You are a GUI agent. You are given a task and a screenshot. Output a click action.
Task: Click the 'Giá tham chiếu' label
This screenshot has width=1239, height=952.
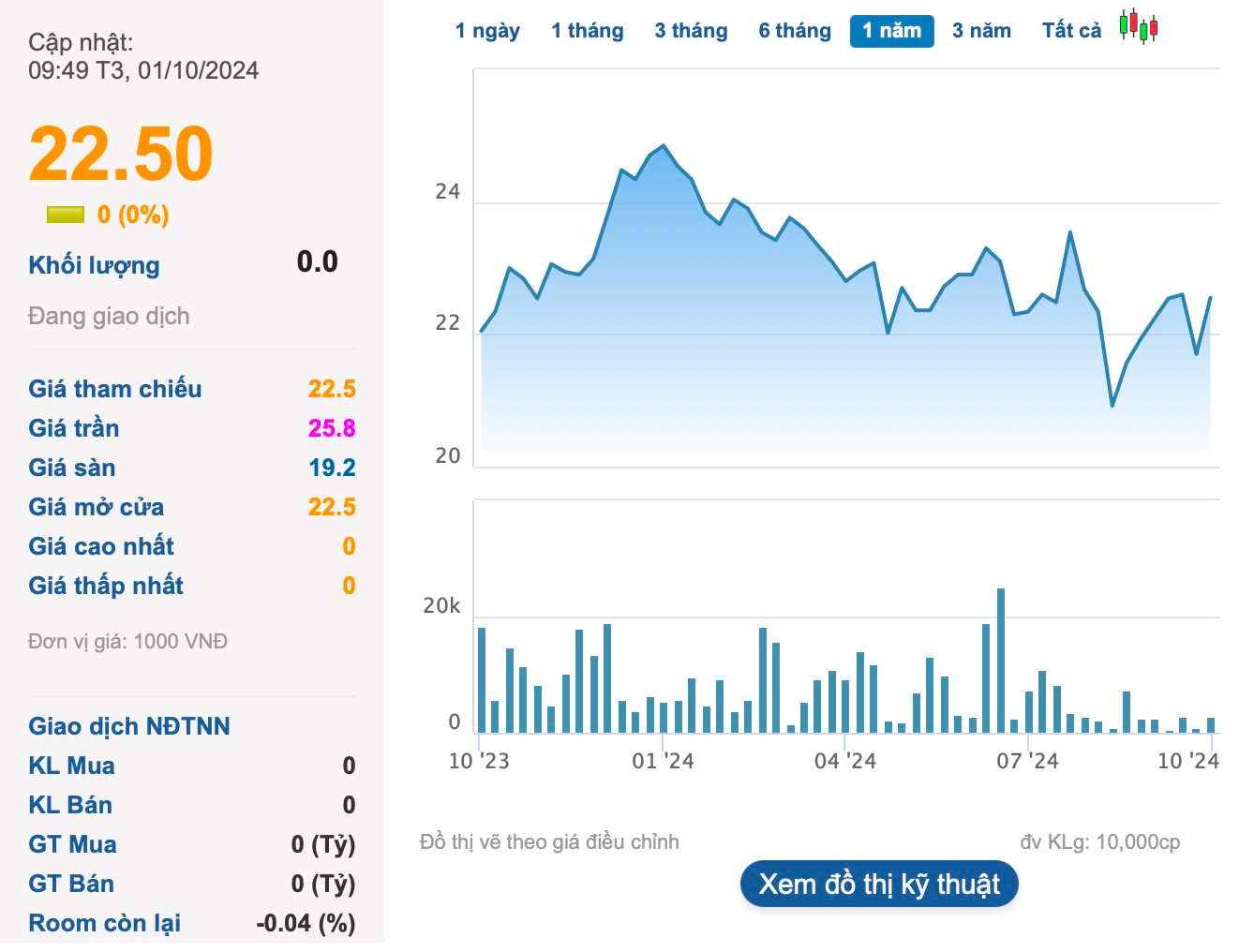click(115, 389)
